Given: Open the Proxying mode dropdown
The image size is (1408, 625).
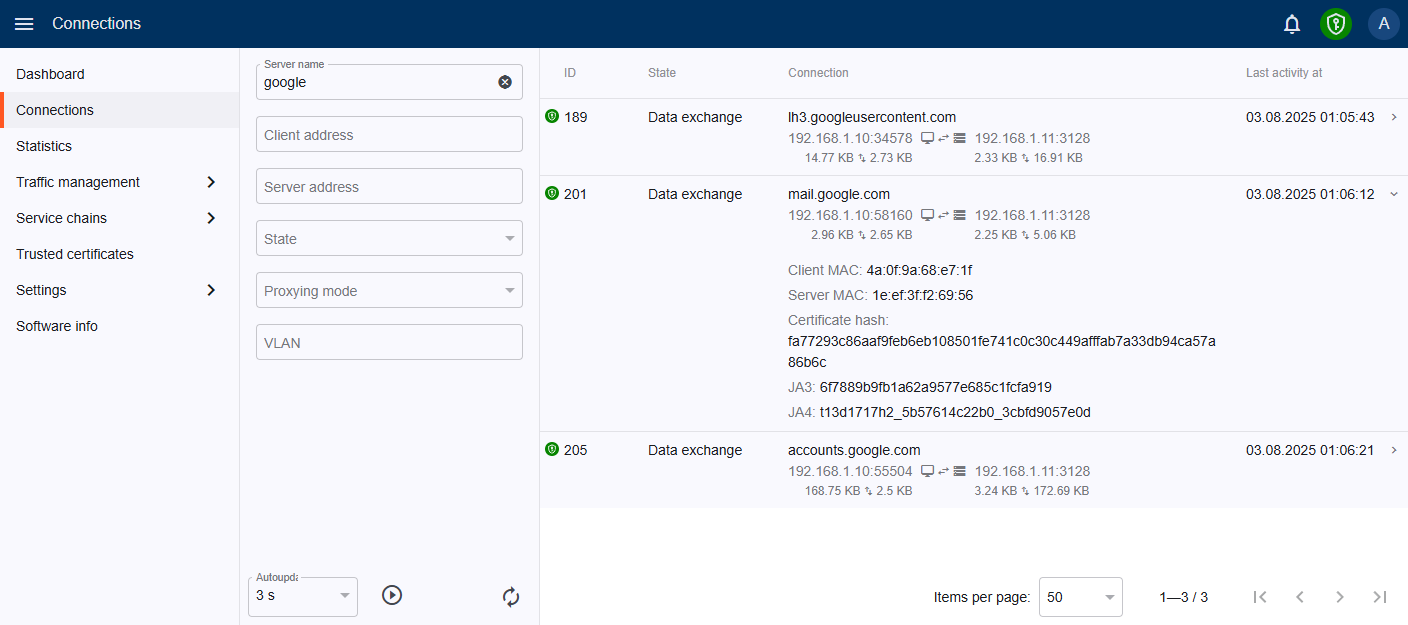Looking at the screenshot, I should 389,290.
